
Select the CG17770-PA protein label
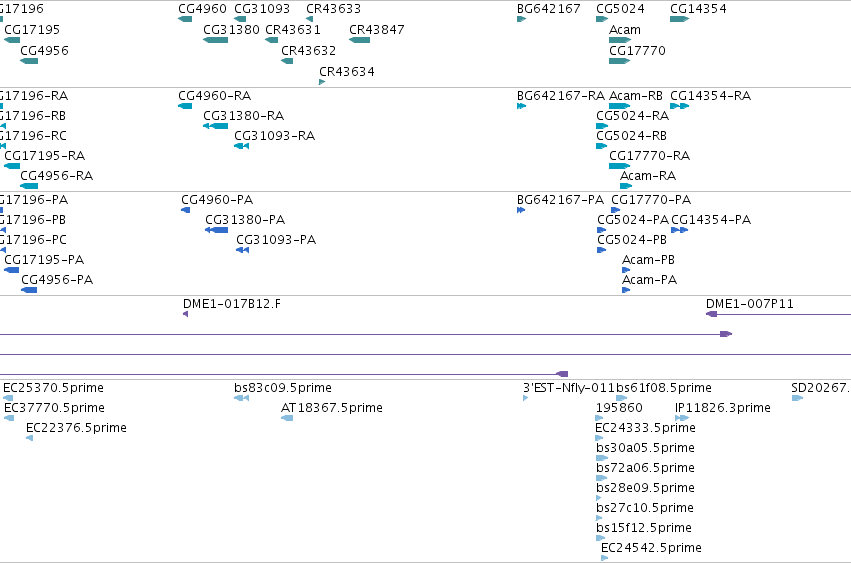pyautogui.click(x=651, y=200)
